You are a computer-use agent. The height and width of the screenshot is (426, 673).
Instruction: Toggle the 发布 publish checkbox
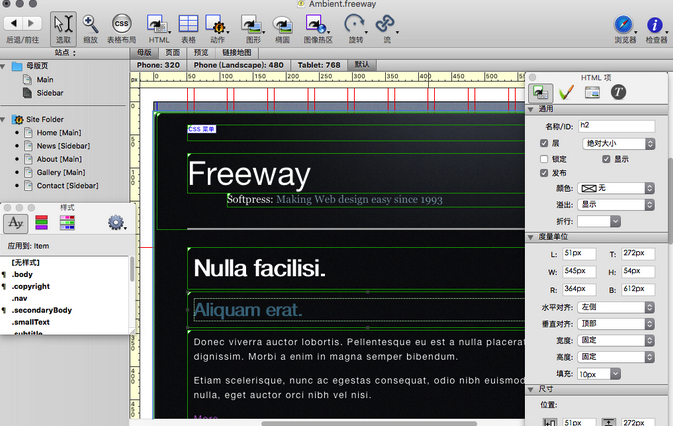[x=544, y=173]
